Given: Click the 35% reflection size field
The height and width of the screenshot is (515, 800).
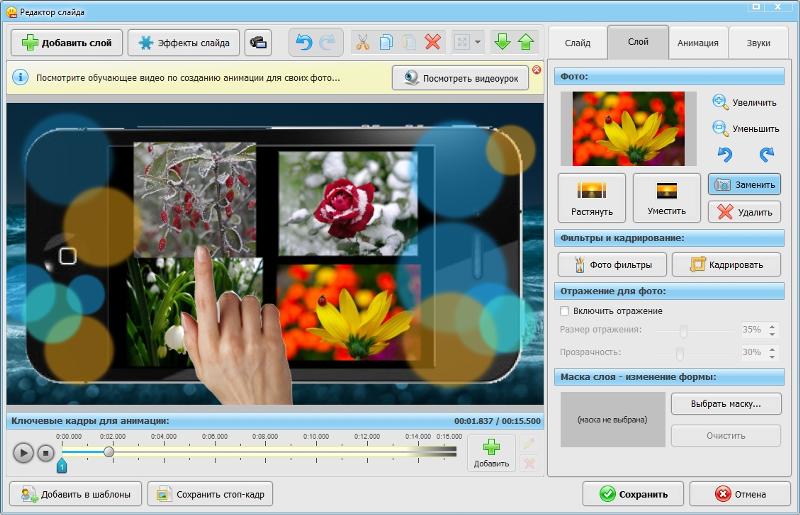Looking at the screenshot, I should (x=753, y=330).
